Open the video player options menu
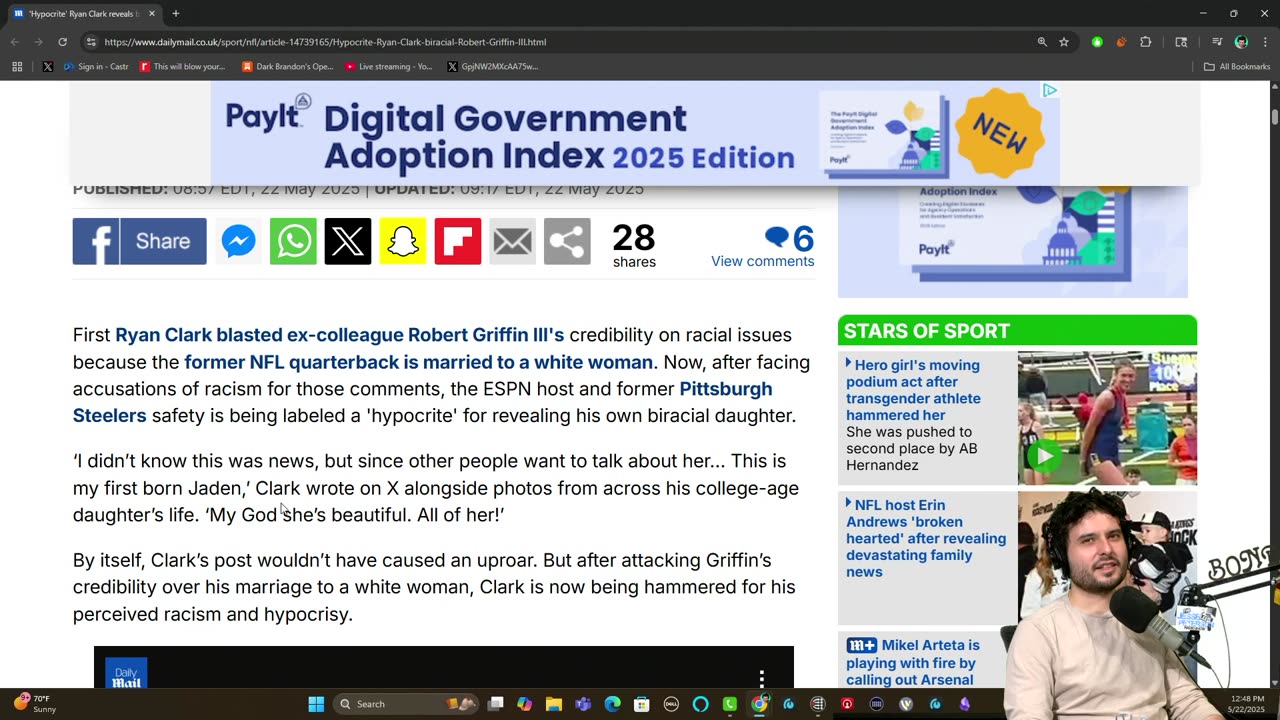Screen dimensions: 1280x720 click(x=762, y=678)
